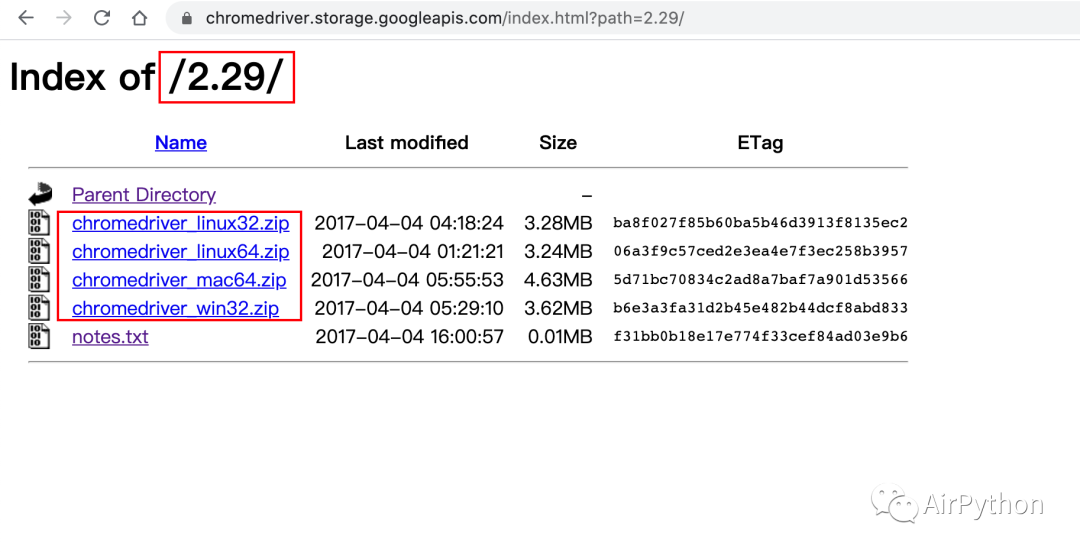
Task: Open the browser home page icon
Action: (140, 18)
